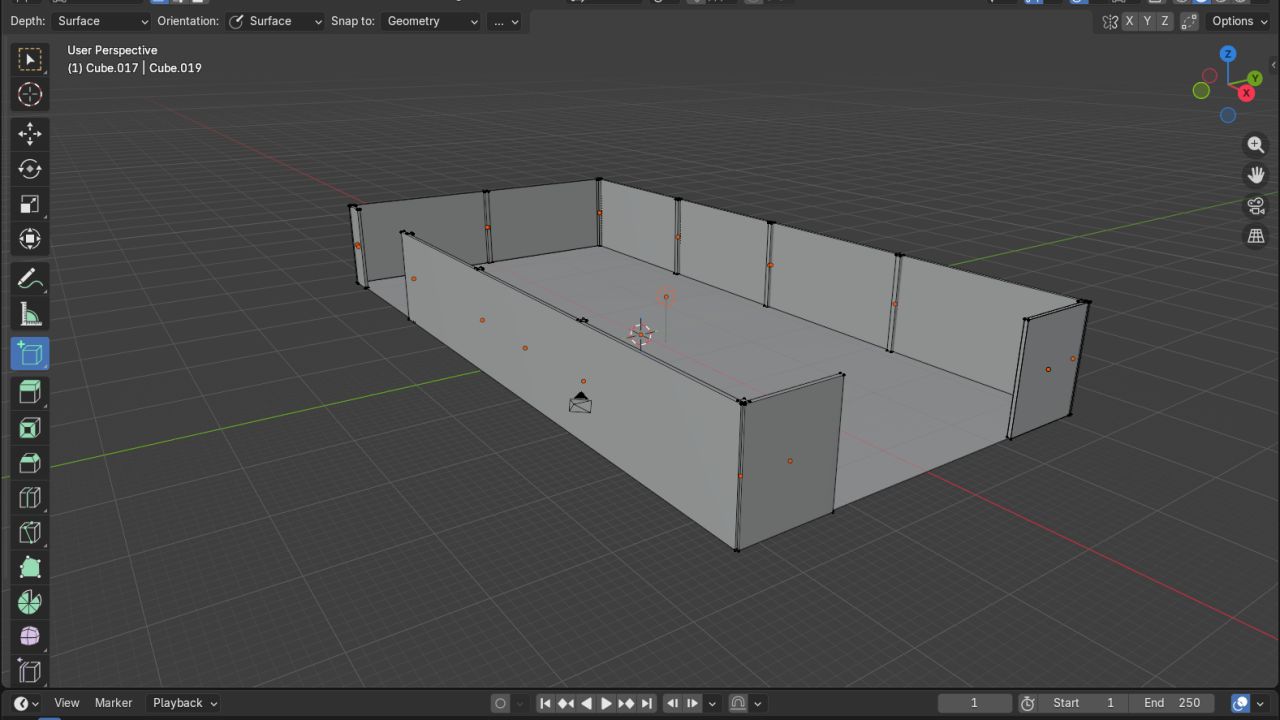Select the Knife tool
This screenshot has width=1280, height=720.
tap(30, 533)
